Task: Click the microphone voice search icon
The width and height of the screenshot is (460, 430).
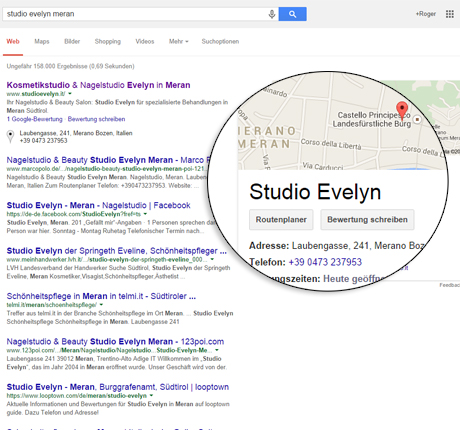Action: pos(272,14)
